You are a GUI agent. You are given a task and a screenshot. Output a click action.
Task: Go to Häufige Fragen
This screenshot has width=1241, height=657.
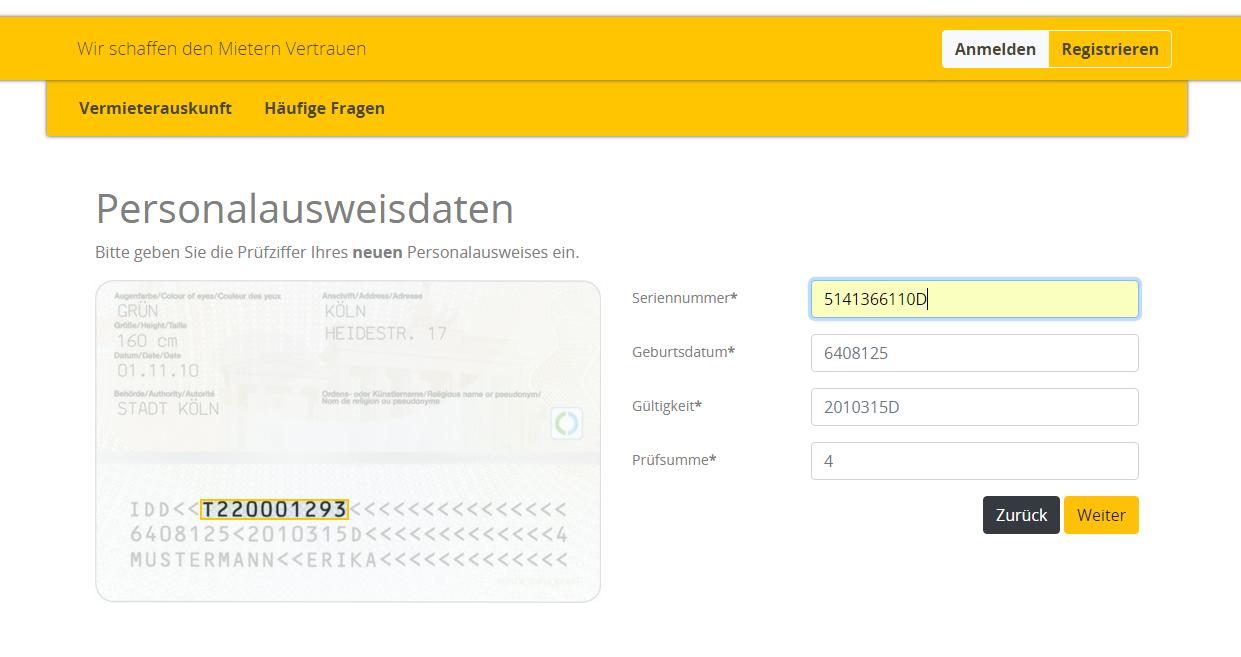(324, 108)
